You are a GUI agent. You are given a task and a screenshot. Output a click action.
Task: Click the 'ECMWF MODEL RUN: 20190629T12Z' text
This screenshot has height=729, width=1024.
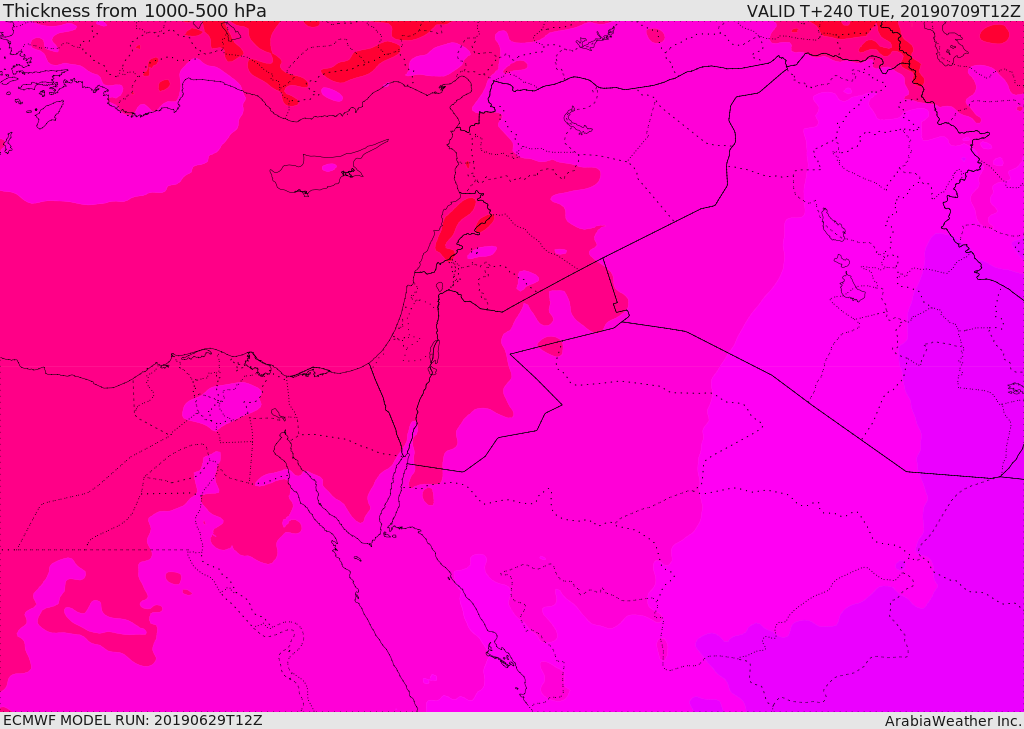[x=133, y=720]
